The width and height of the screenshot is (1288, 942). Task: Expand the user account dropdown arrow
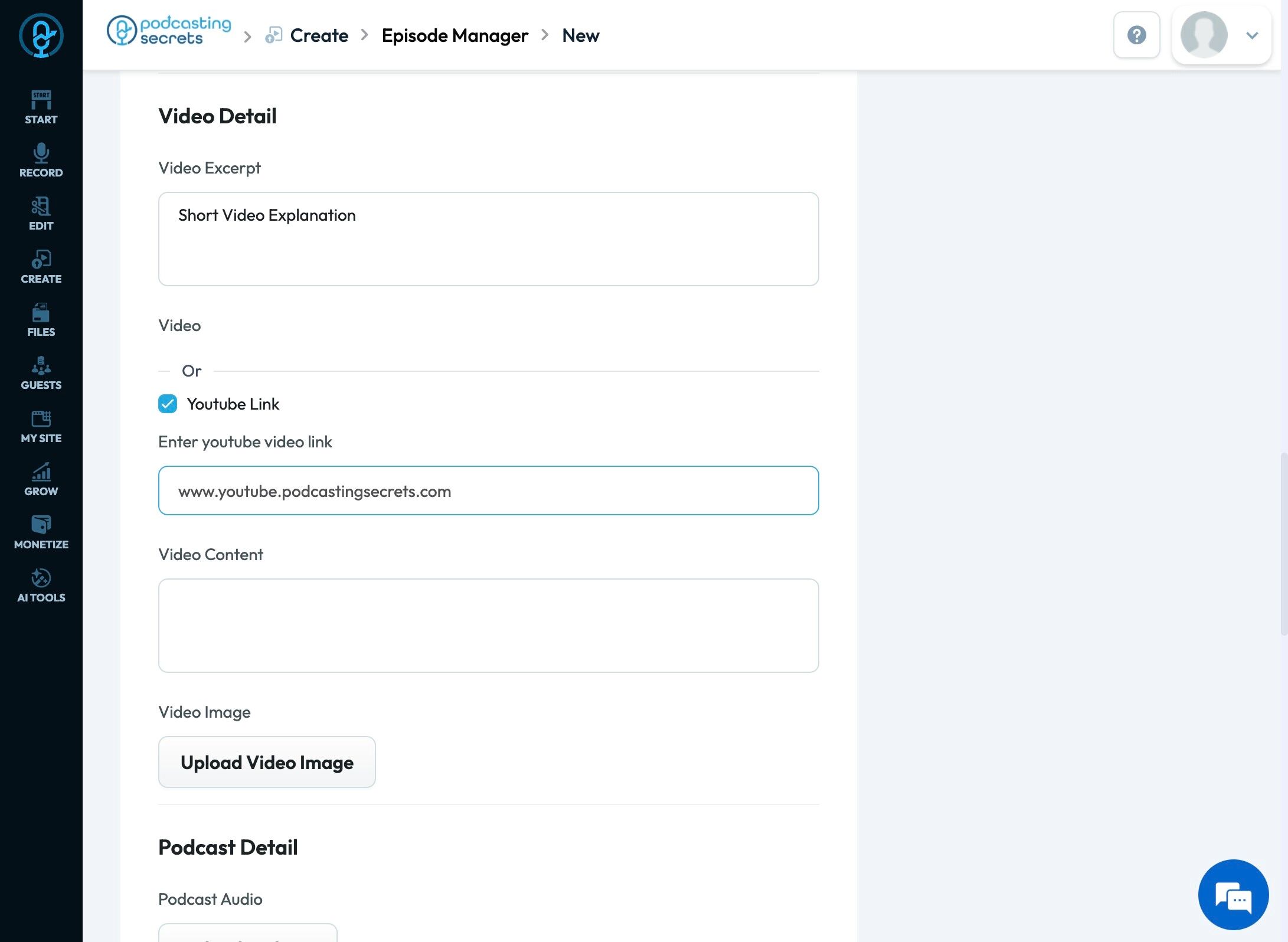(x=1252, y=35)
